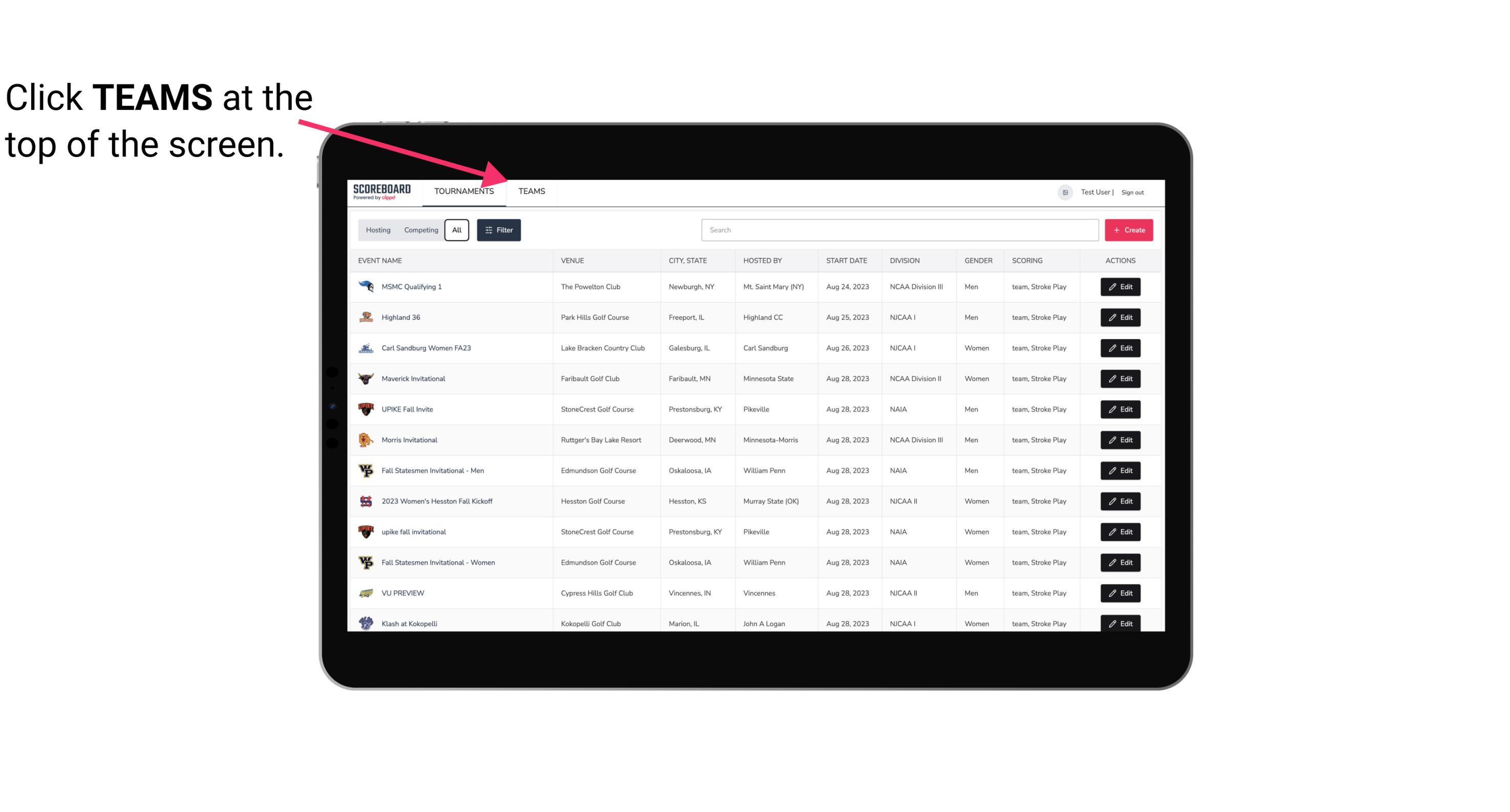Click the Edit icon for VU PREVIEW
Viewport: 1510px width, 812px height.
coord(1120,592)
